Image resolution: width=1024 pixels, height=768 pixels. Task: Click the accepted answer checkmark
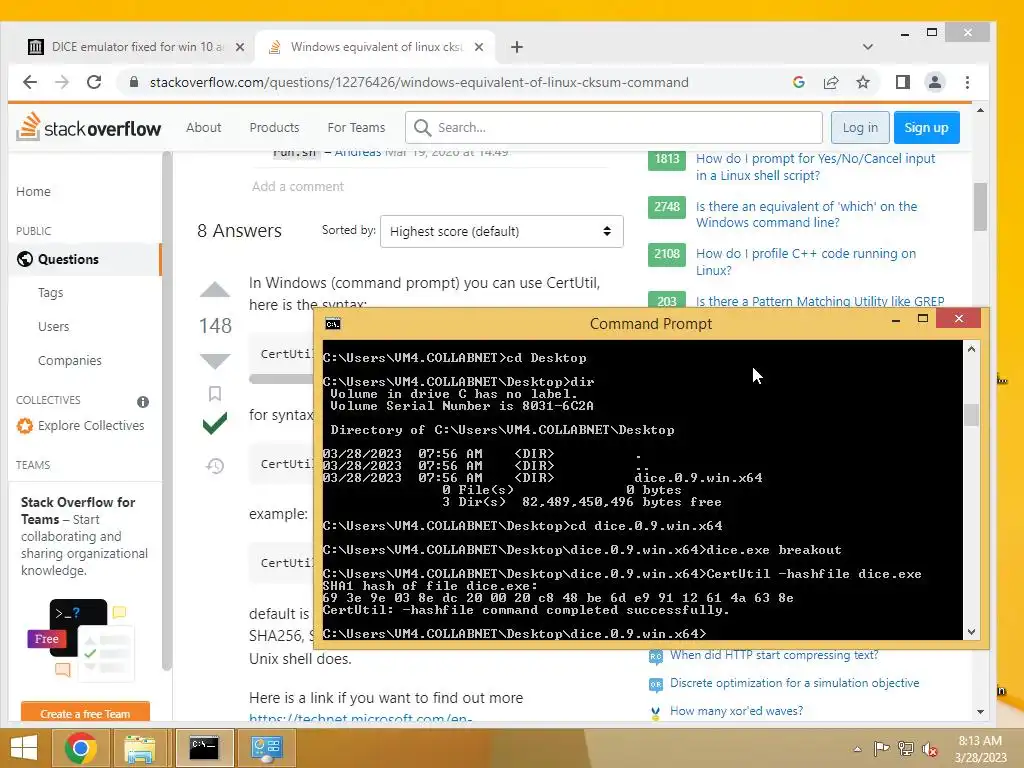pos(215,423)
